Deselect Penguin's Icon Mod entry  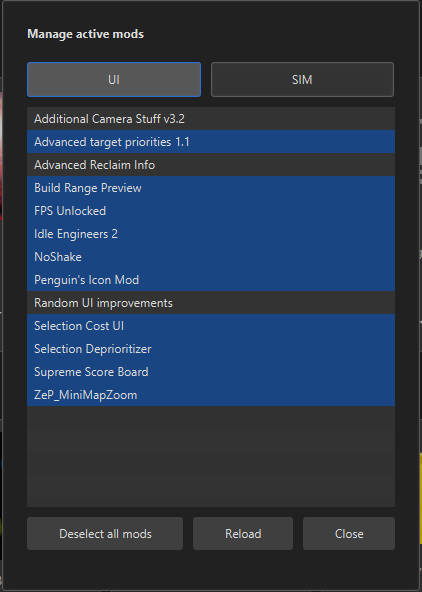pos(211,280)
